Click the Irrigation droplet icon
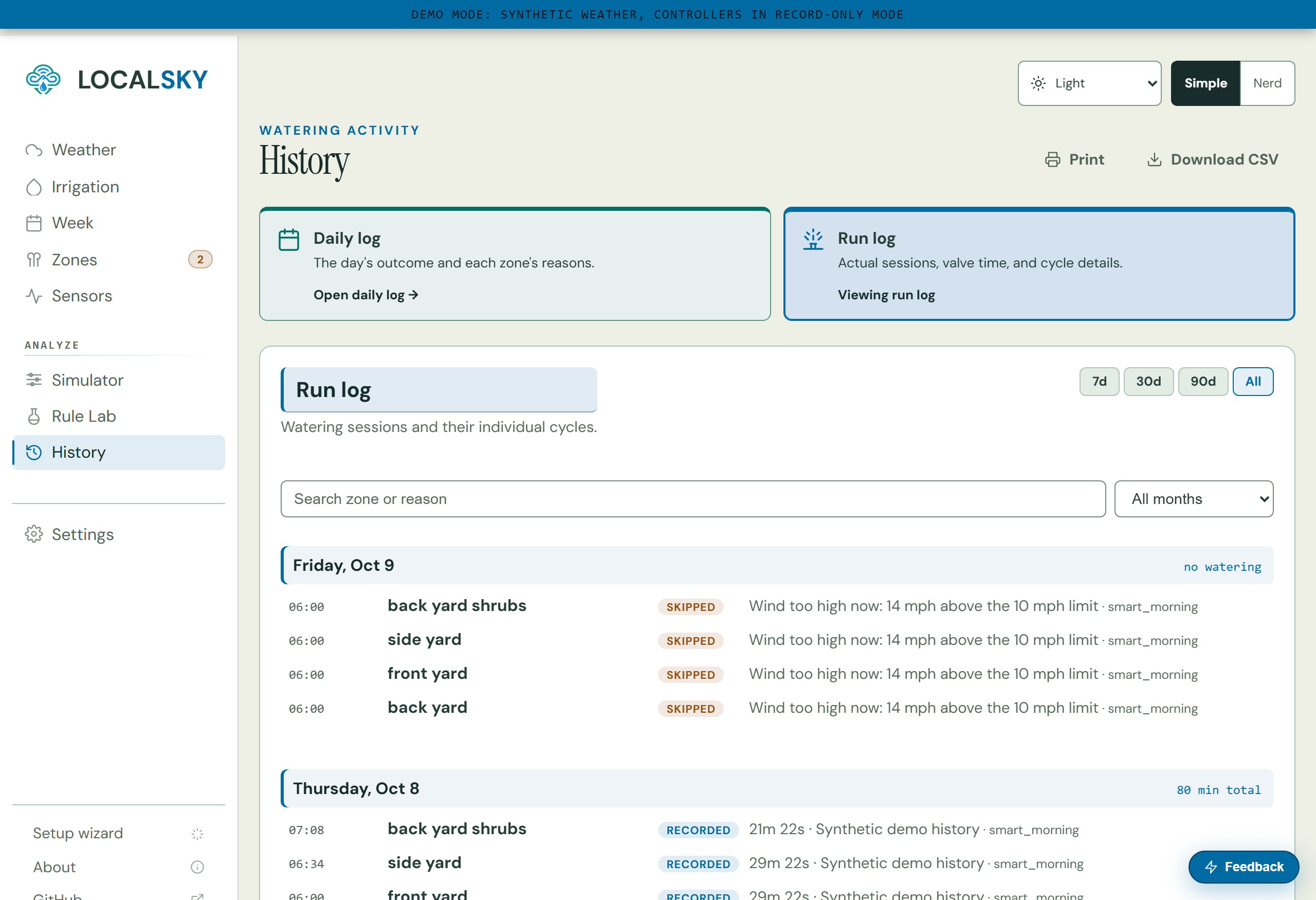This screenshot has height=900, width=1316. pyautogui.click(x=34, y=187)
